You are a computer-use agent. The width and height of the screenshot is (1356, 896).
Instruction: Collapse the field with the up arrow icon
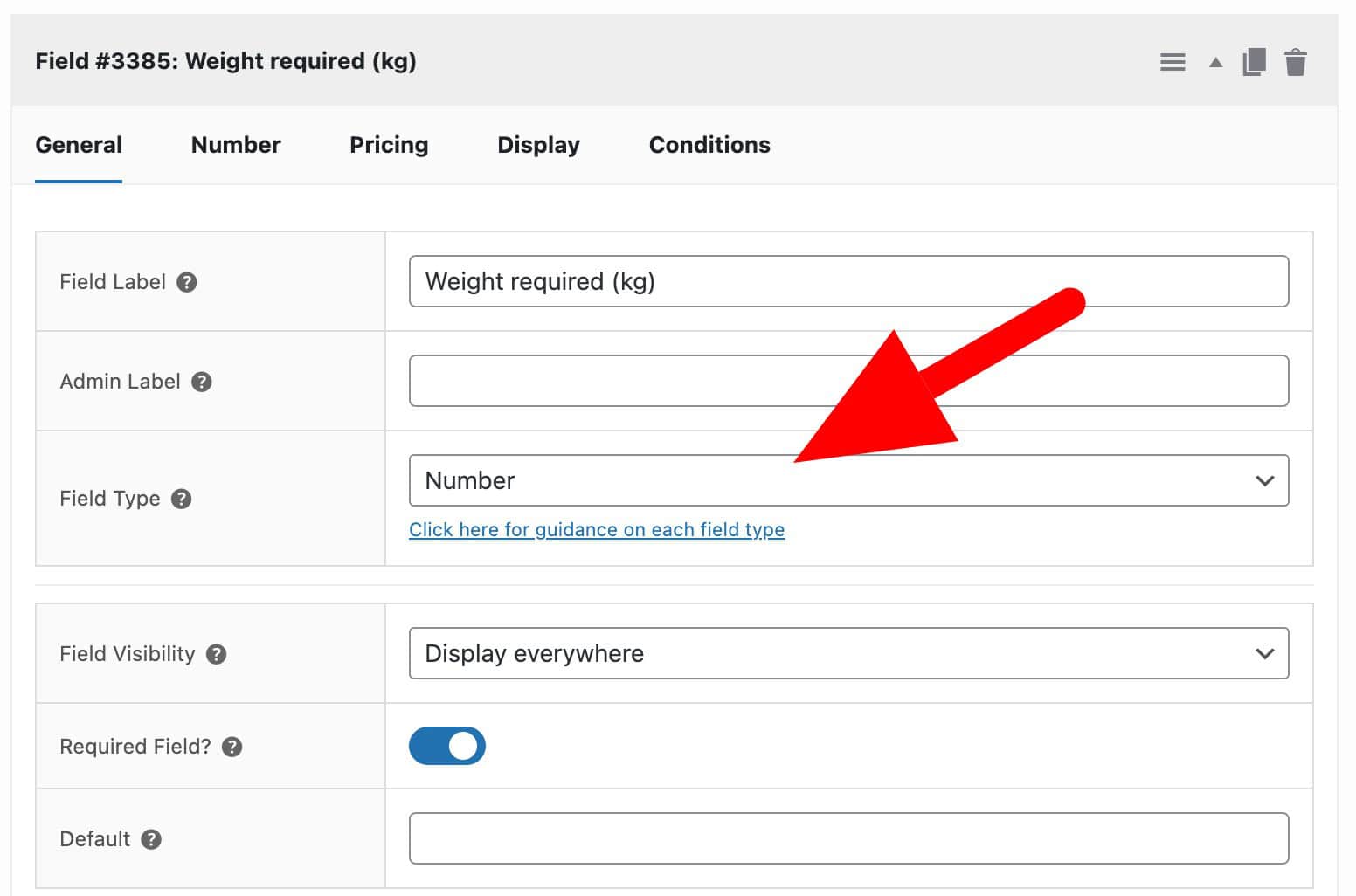[x=1214, y=62]
